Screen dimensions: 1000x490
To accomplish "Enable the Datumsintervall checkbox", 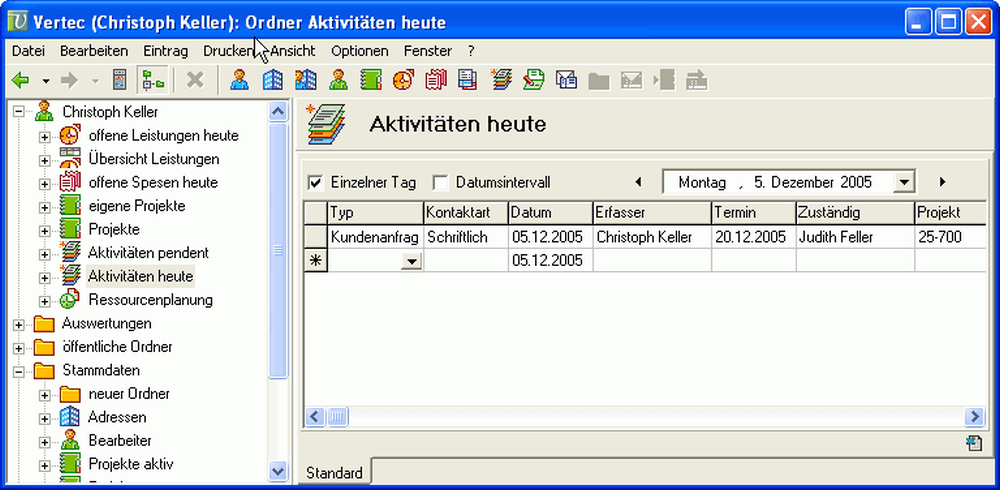I will [x=440, y=183].
